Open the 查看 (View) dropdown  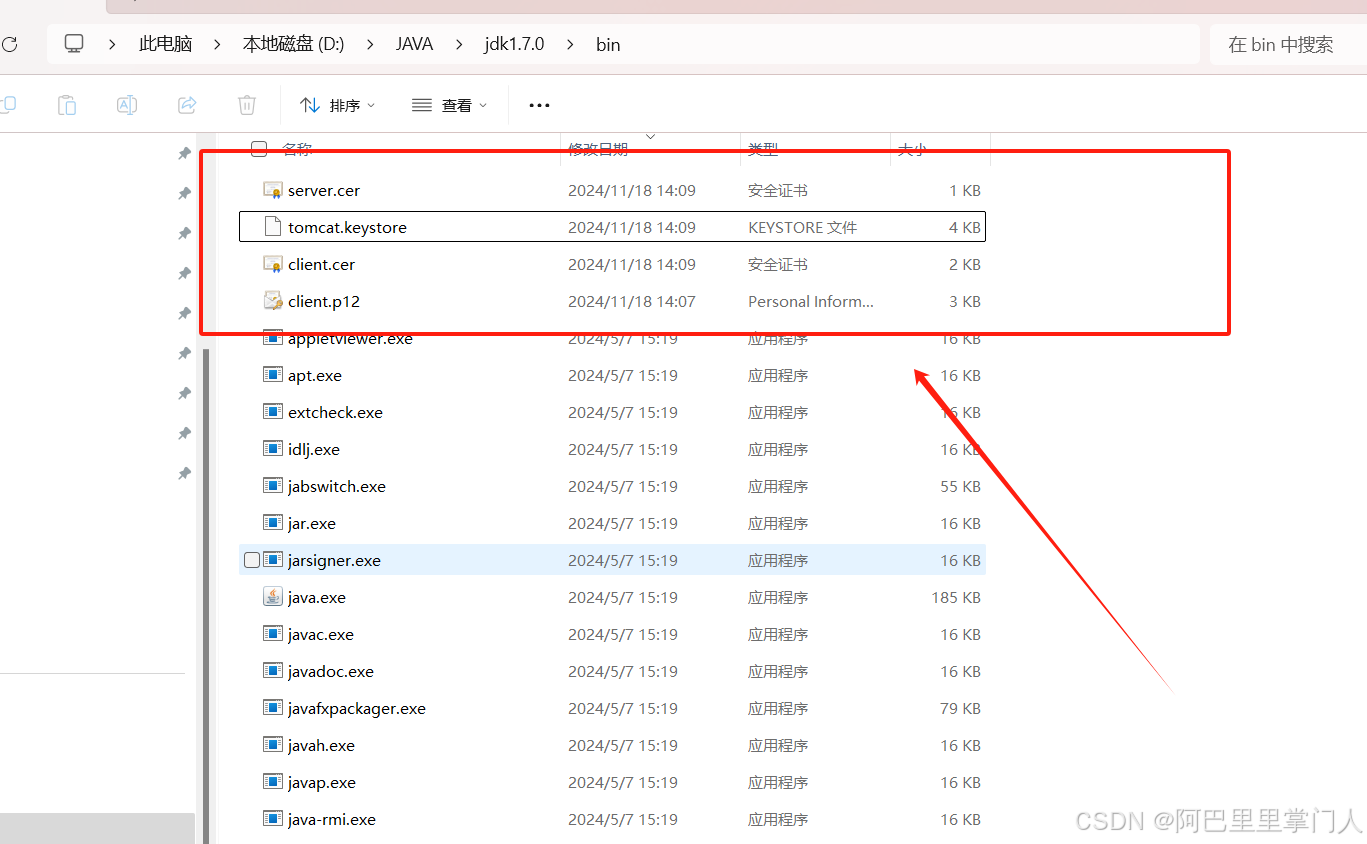click(x=448, y=105)
